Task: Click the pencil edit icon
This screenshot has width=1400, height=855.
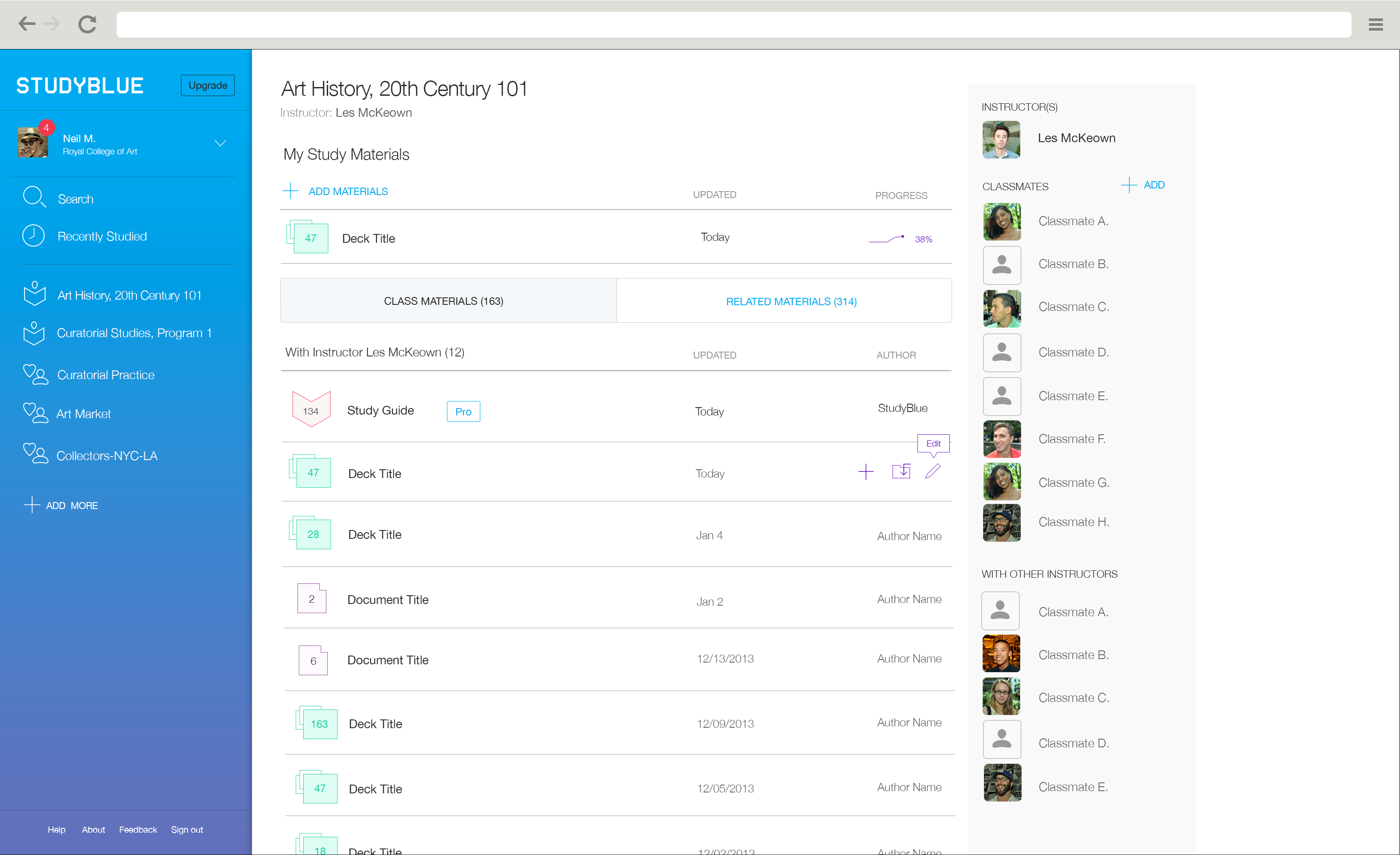Action: click(932, 471)
